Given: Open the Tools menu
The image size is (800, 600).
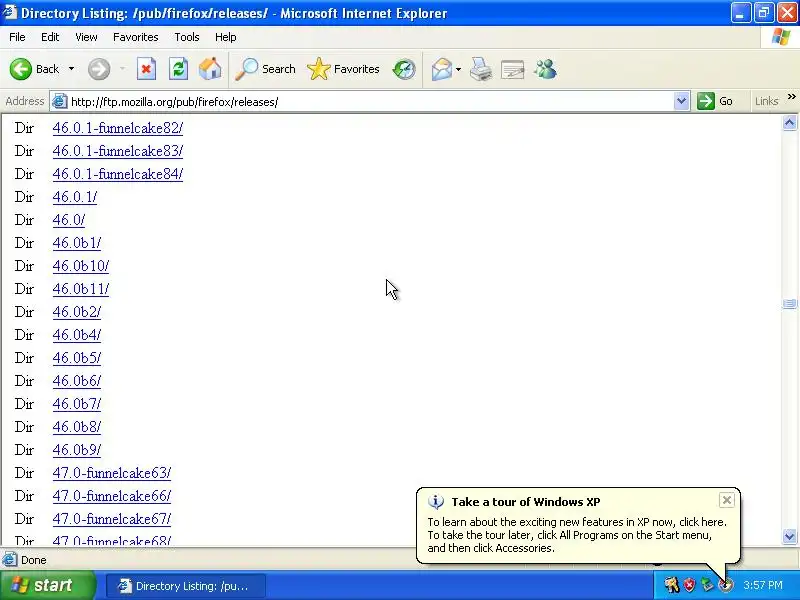Looking at the screenshot, I should (x=187, y=37).
